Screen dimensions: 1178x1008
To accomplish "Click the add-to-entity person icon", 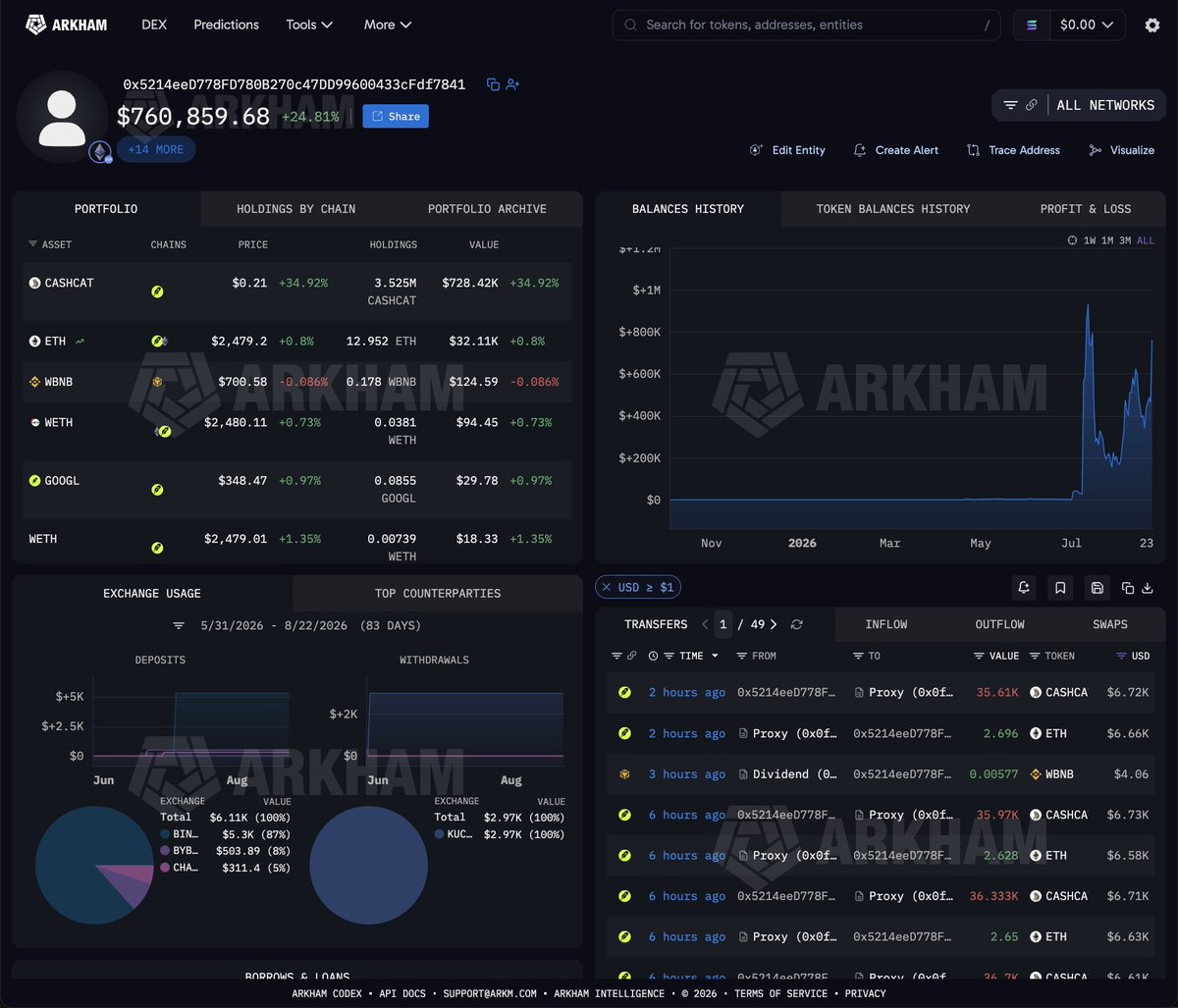I will click(x=512, y=84).
